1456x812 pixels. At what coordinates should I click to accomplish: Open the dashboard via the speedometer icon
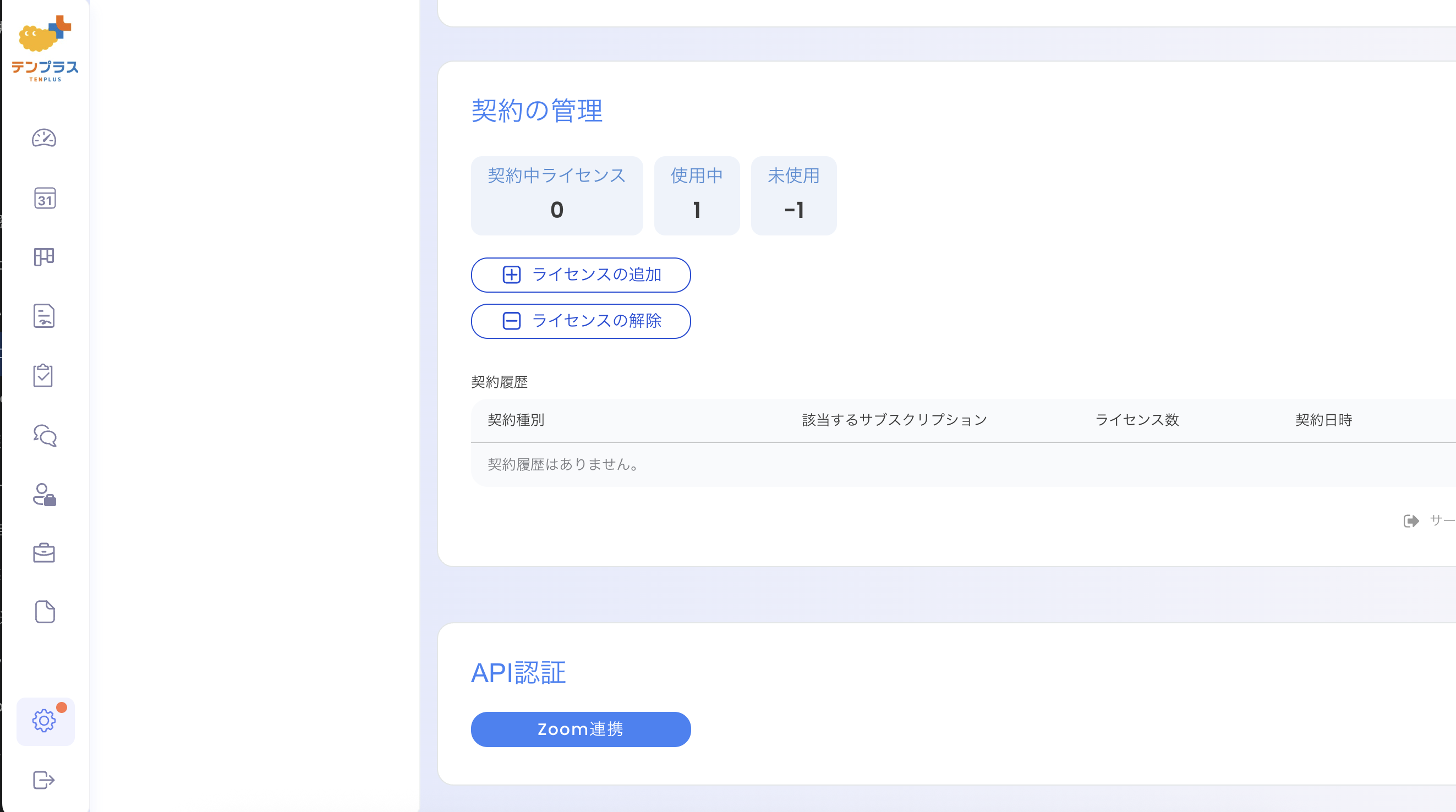[x=45, y=139]
